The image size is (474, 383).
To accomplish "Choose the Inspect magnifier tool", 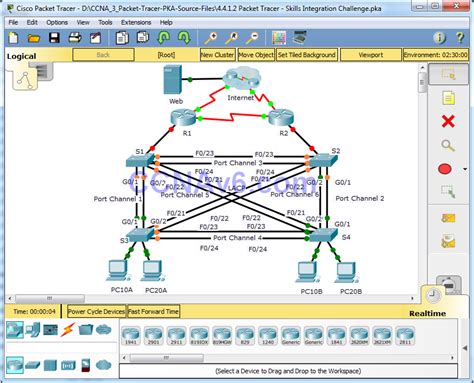I will (x=448, y=146).
